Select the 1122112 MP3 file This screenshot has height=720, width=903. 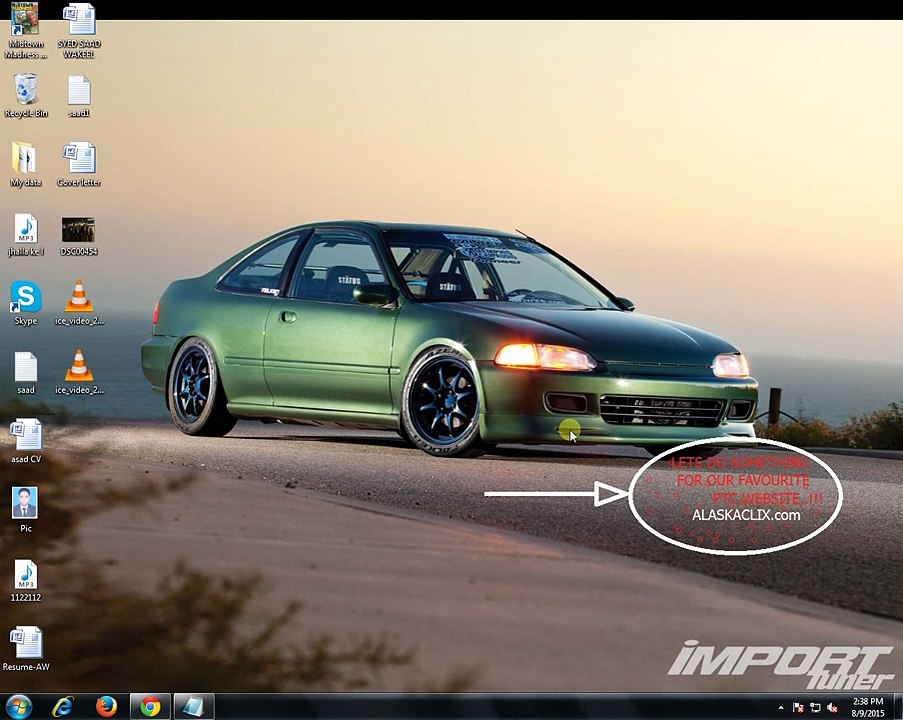(x=25, y=580)
